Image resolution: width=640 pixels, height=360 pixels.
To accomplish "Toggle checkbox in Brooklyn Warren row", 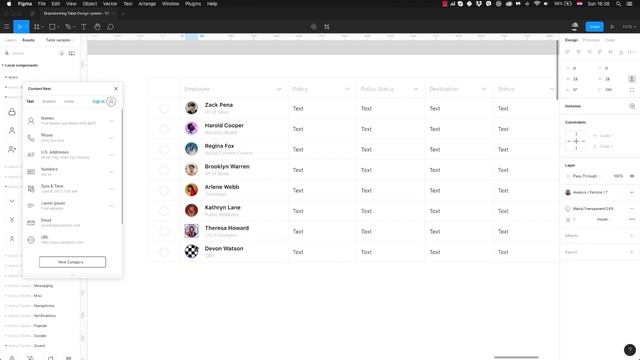I will point(164,170).
